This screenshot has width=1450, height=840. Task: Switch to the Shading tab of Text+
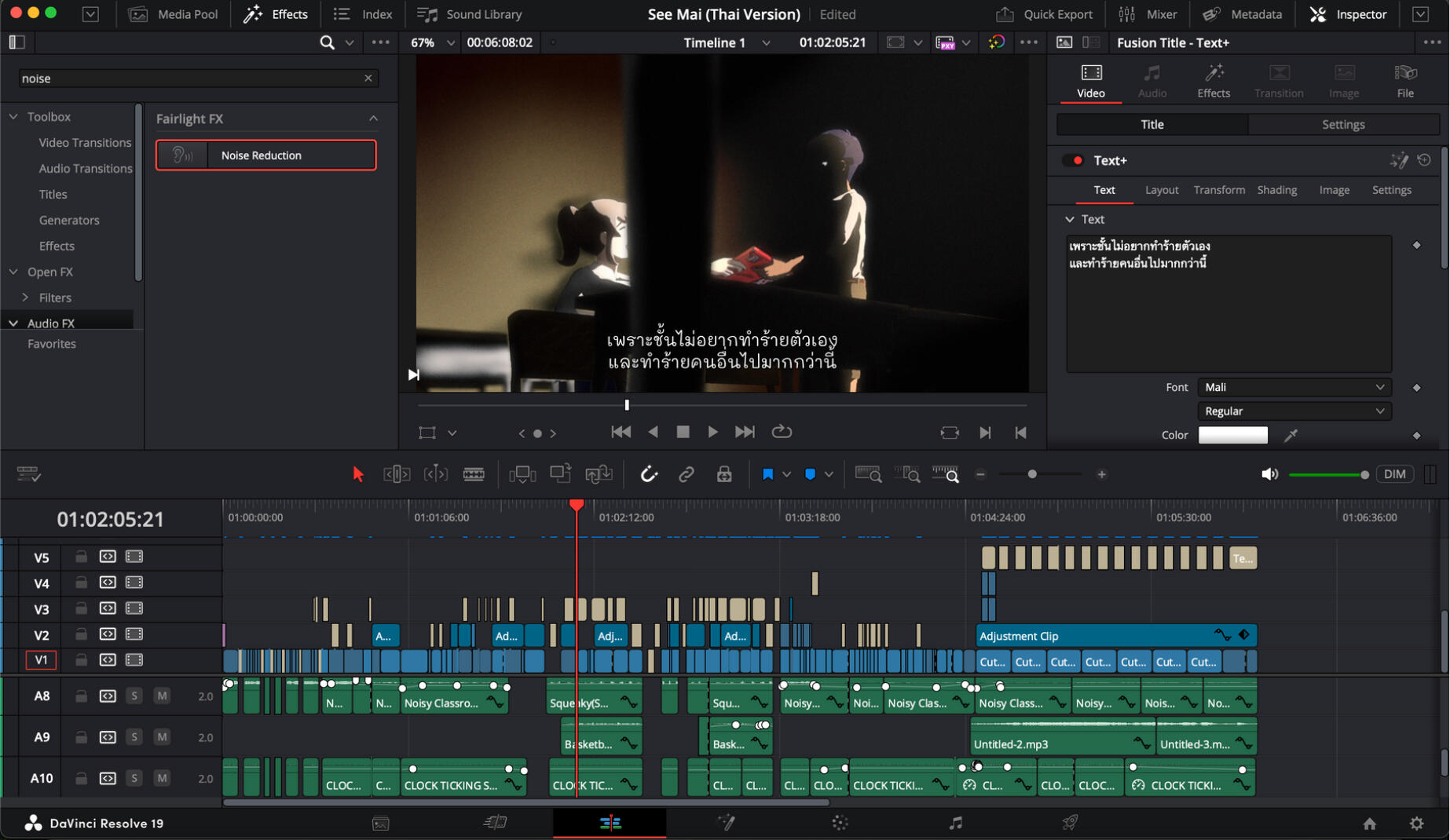[1276, 190]
